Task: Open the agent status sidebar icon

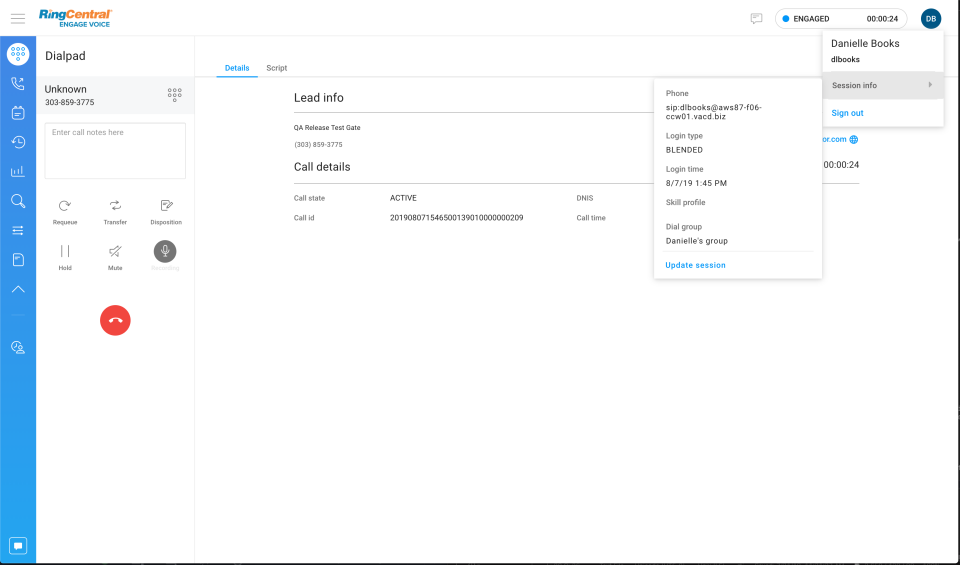Action: coord(18,348)
